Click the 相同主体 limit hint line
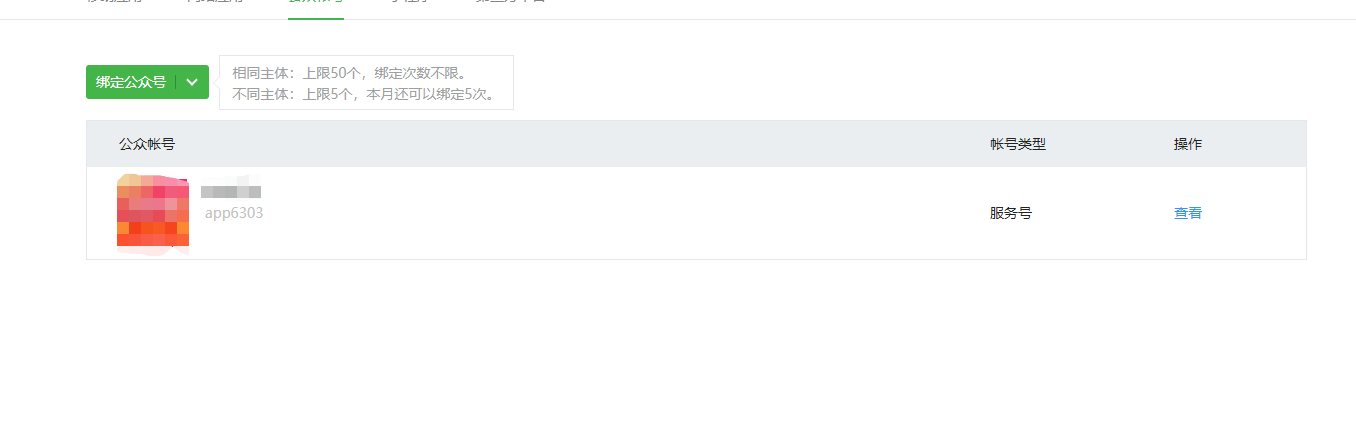Screen dimensions: 1356x443 [350, 73]
